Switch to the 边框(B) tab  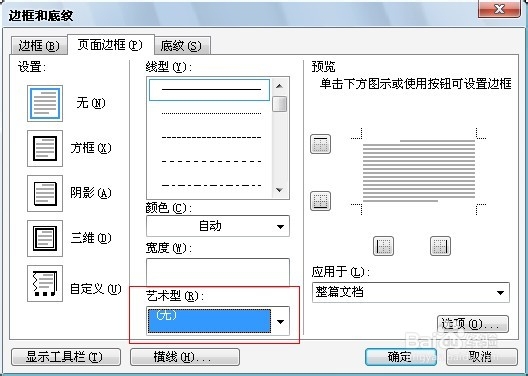point(39,45)
